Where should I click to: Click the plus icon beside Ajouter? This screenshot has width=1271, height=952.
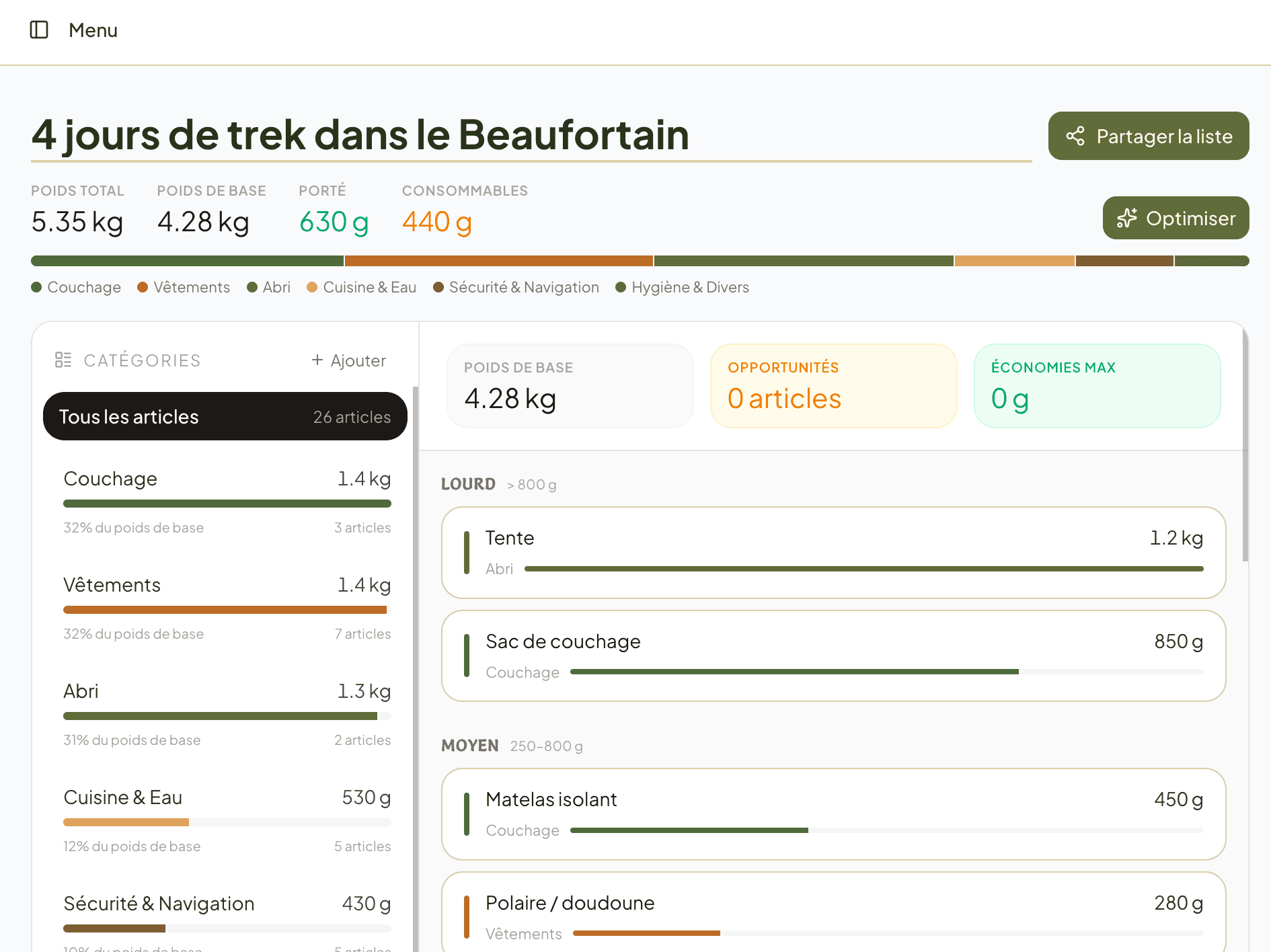[x=317, y=360]
